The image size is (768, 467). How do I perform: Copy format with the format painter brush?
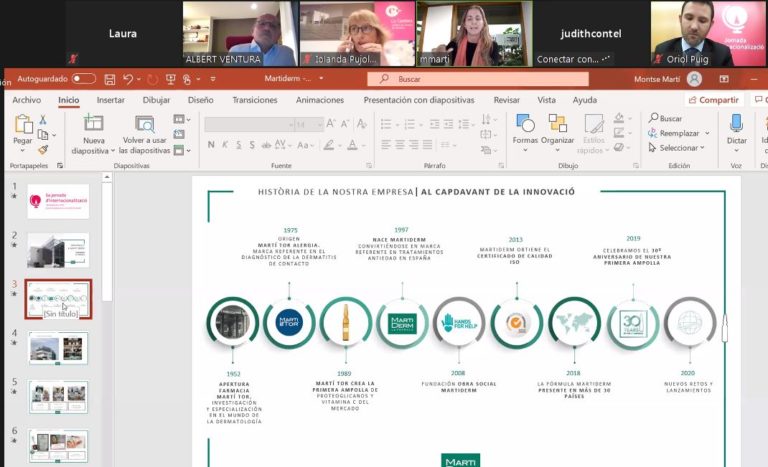(x=43, y=149)
